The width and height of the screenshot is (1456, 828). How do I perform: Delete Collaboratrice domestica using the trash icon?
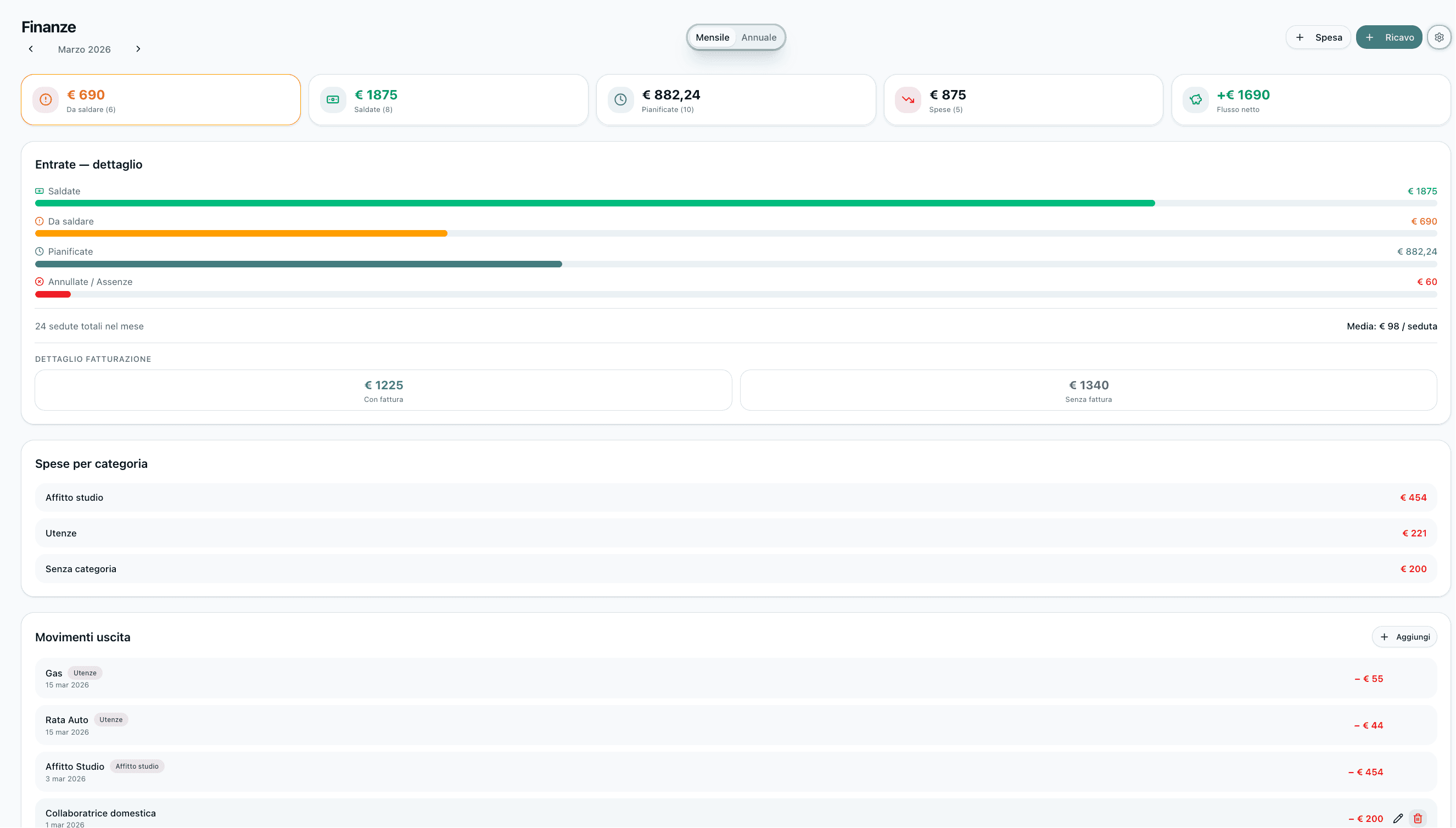(1417, 818)
